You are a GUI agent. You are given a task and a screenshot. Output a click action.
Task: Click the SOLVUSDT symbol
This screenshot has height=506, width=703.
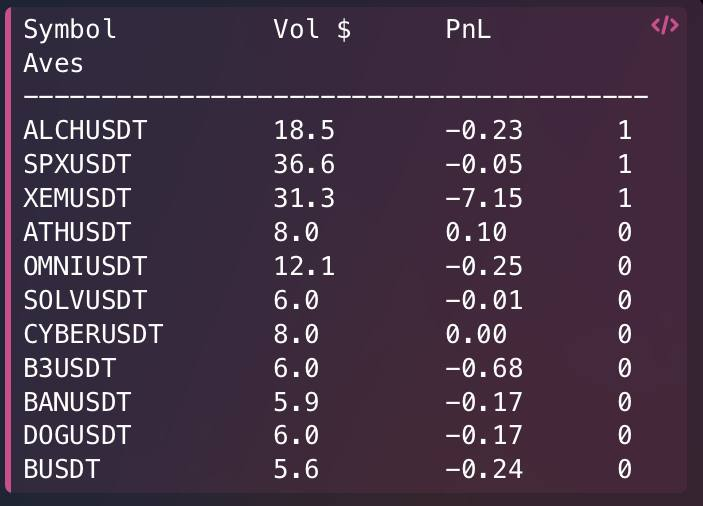tap(85, 300)
